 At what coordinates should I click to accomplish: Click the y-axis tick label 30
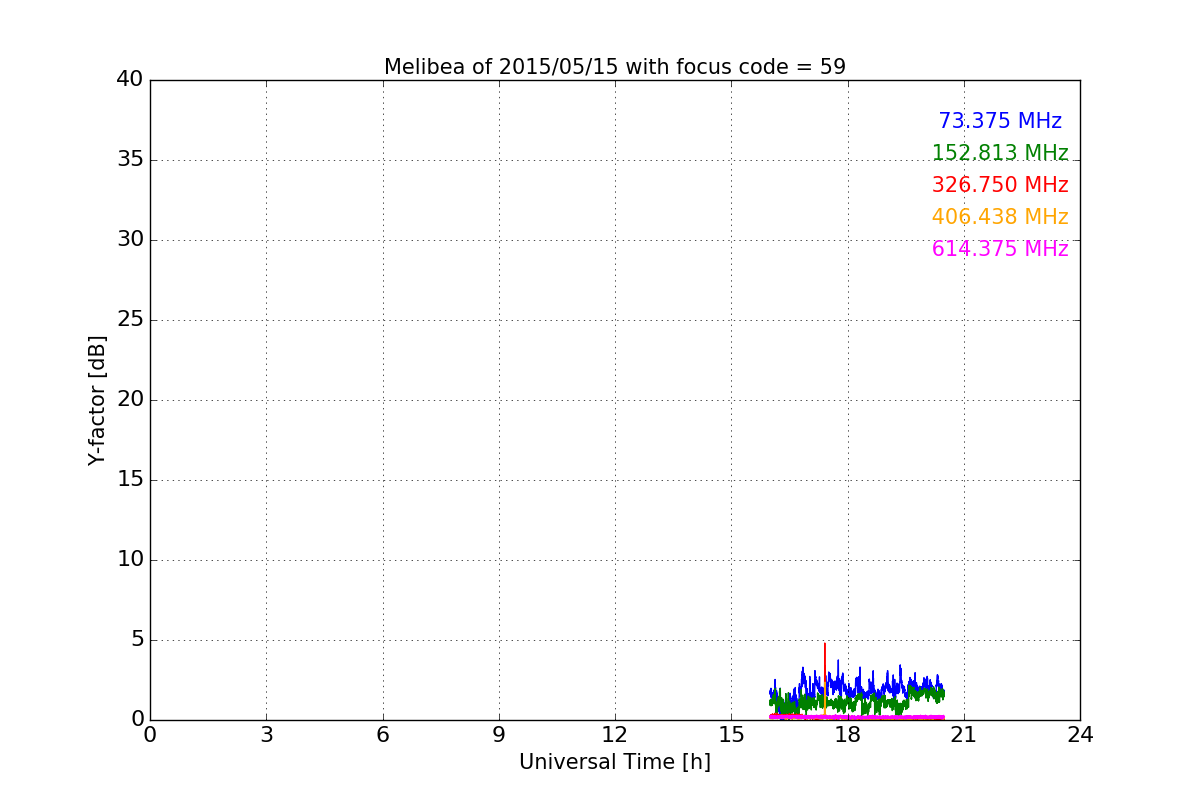[130, 239]
